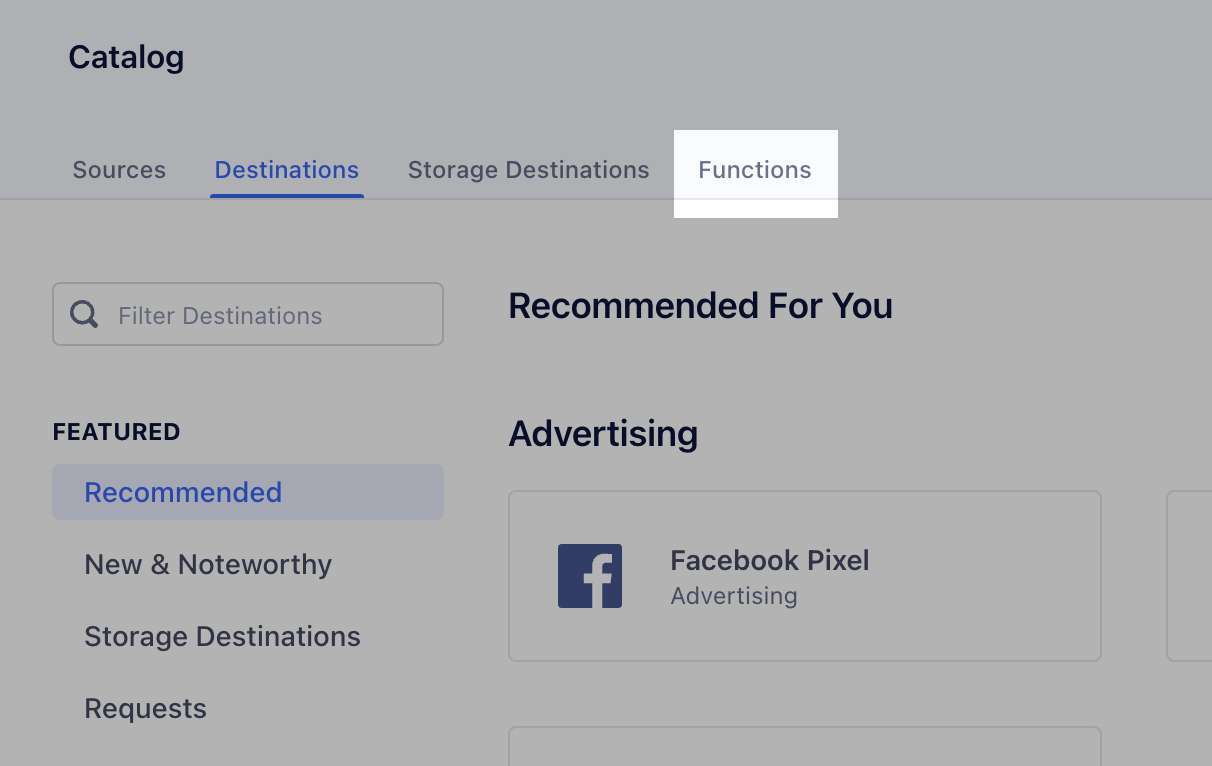Screen dimensions: 1212x766
Task: Choose Storage Destinations in the sidebar list
Action: (x=222, y=636)
